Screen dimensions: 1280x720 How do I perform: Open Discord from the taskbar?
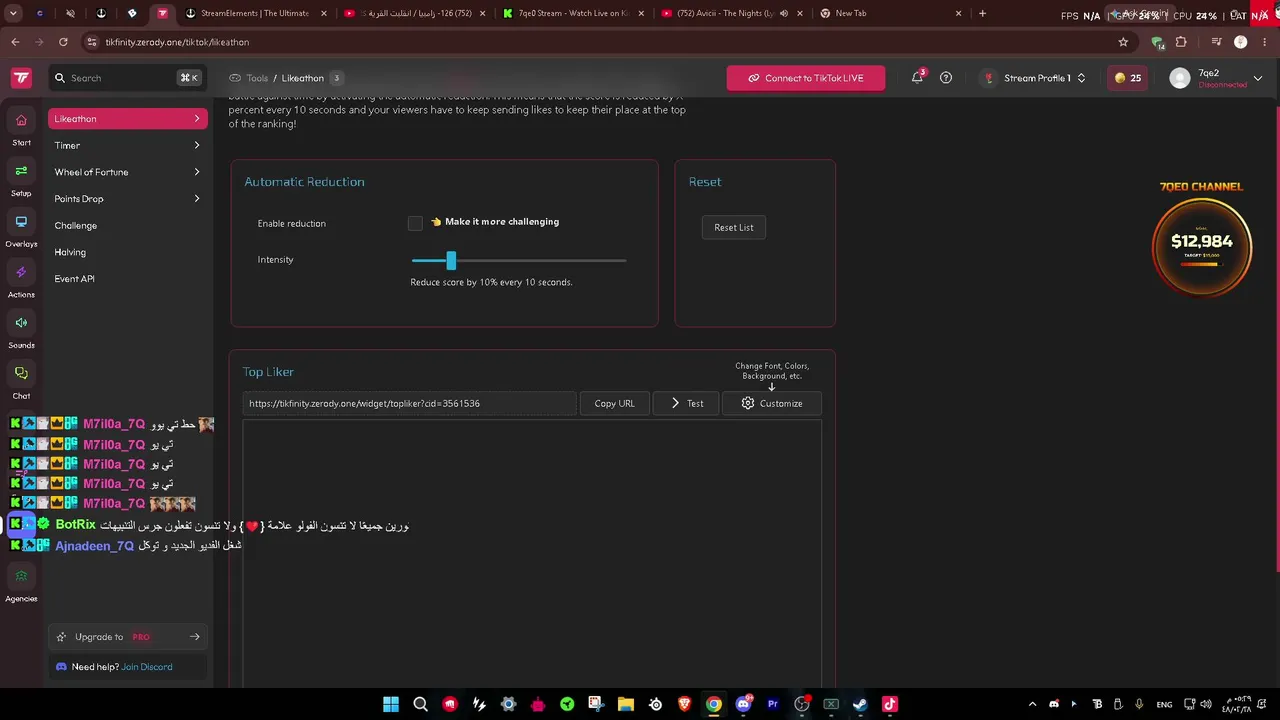(743, 704)
